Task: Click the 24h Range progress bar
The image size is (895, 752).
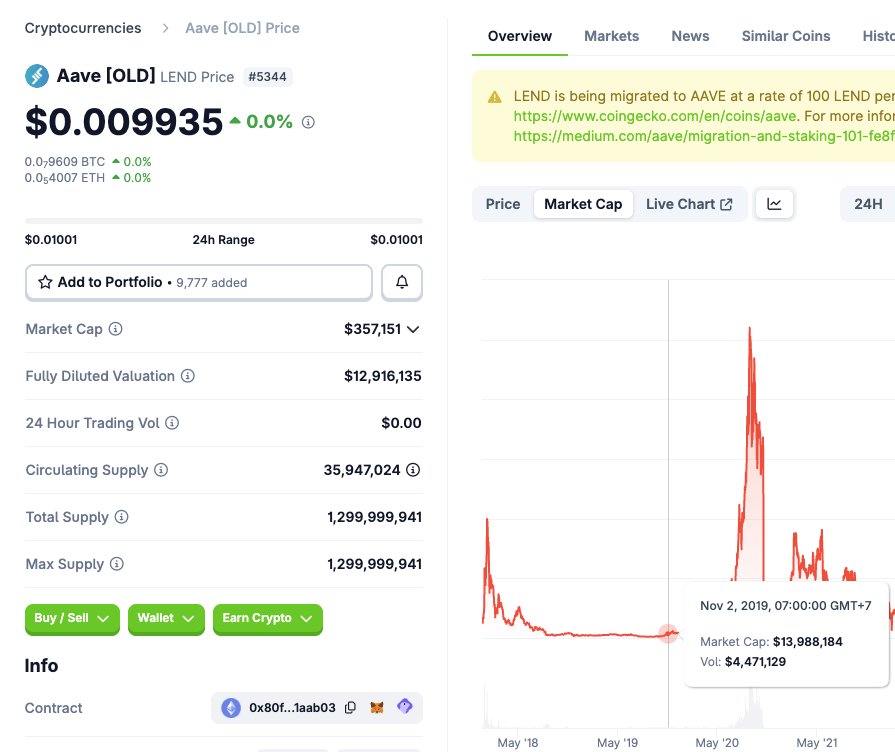Action: pos(224,221)
